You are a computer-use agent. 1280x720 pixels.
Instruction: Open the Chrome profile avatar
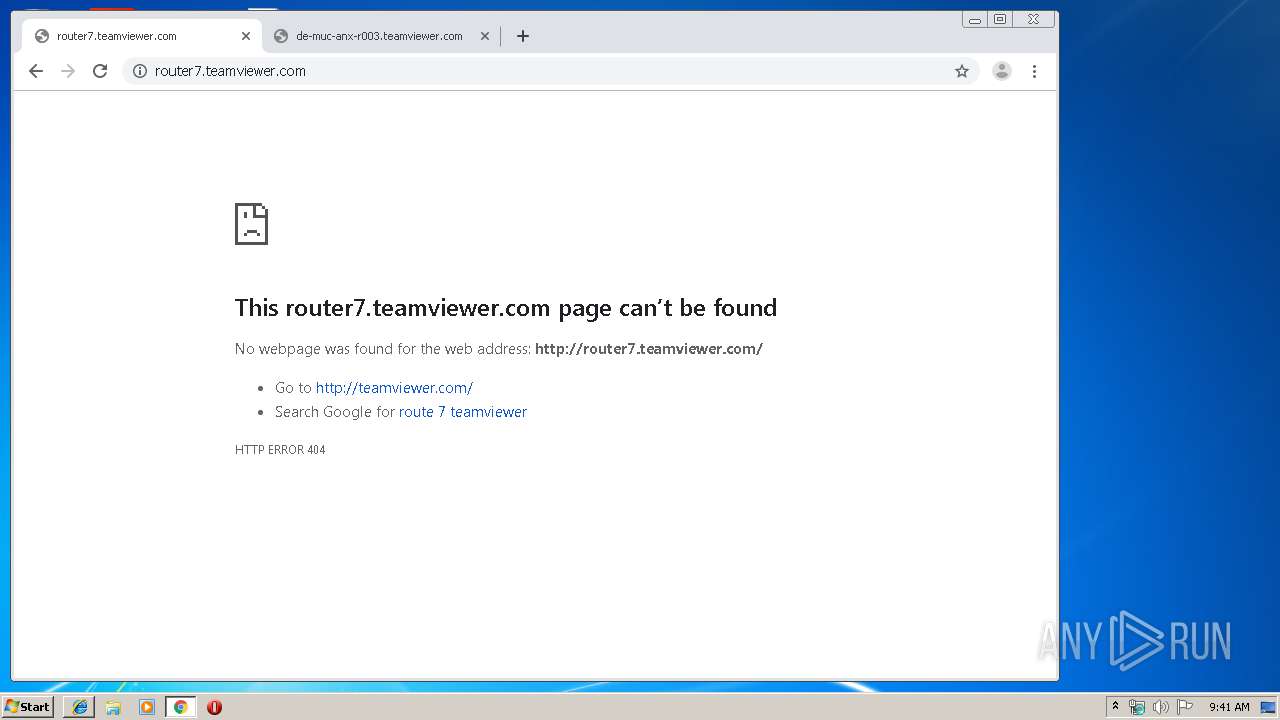(x=1002, y=71)
